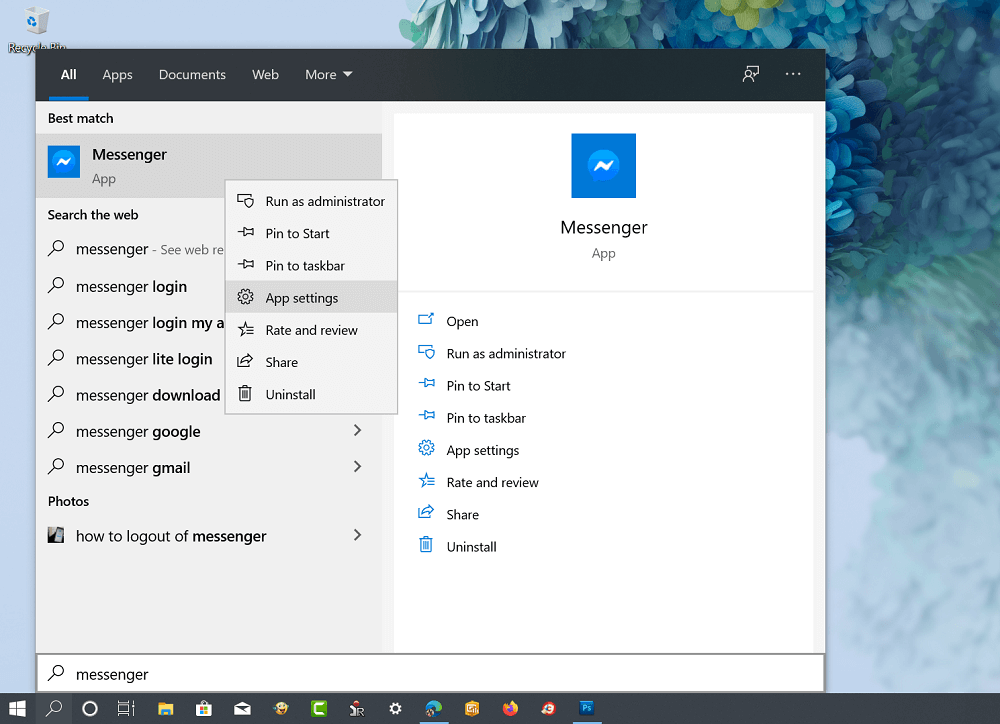Click the messenger search input field
Image resolution: width=1000 pixels, height=724 pixels.
click(430, 674)
